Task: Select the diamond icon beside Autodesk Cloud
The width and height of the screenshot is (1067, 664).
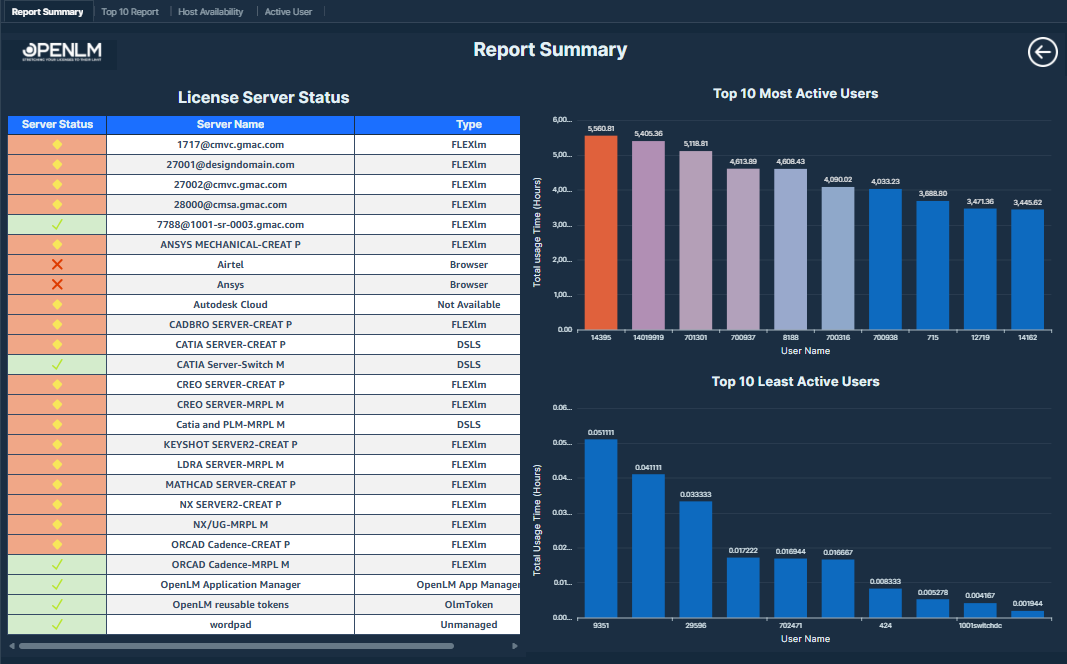Action: point(56,304)
